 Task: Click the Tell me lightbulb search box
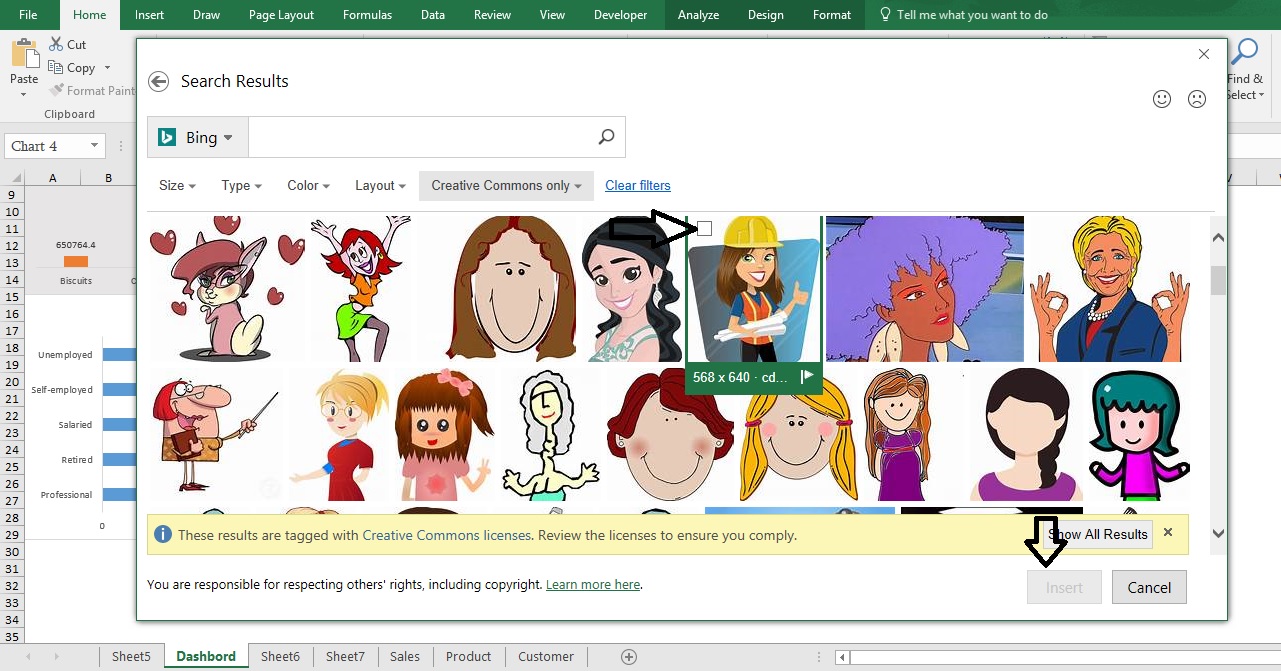pyautogui.click(x=964, y=15)
